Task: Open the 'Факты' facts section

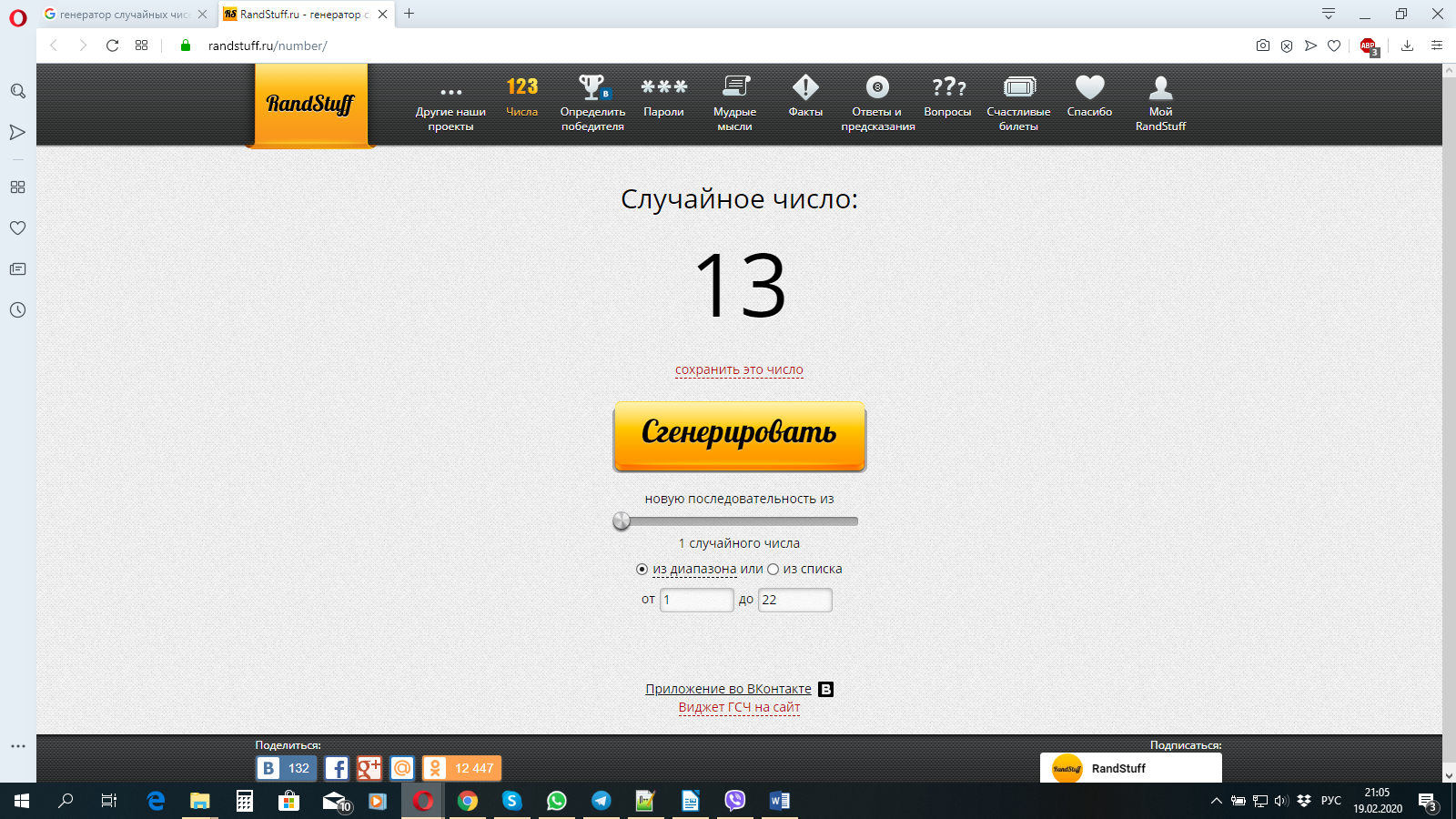Action: tap(805, 97)
